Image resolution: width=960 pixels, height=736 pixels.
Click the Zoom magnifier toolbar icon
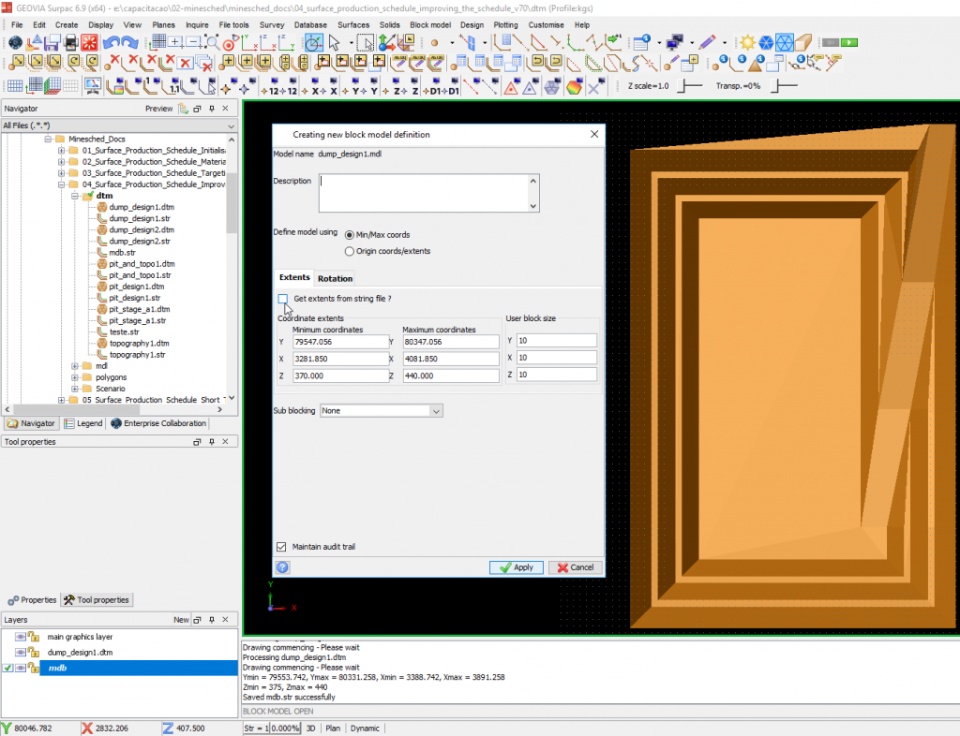[210, 43]
